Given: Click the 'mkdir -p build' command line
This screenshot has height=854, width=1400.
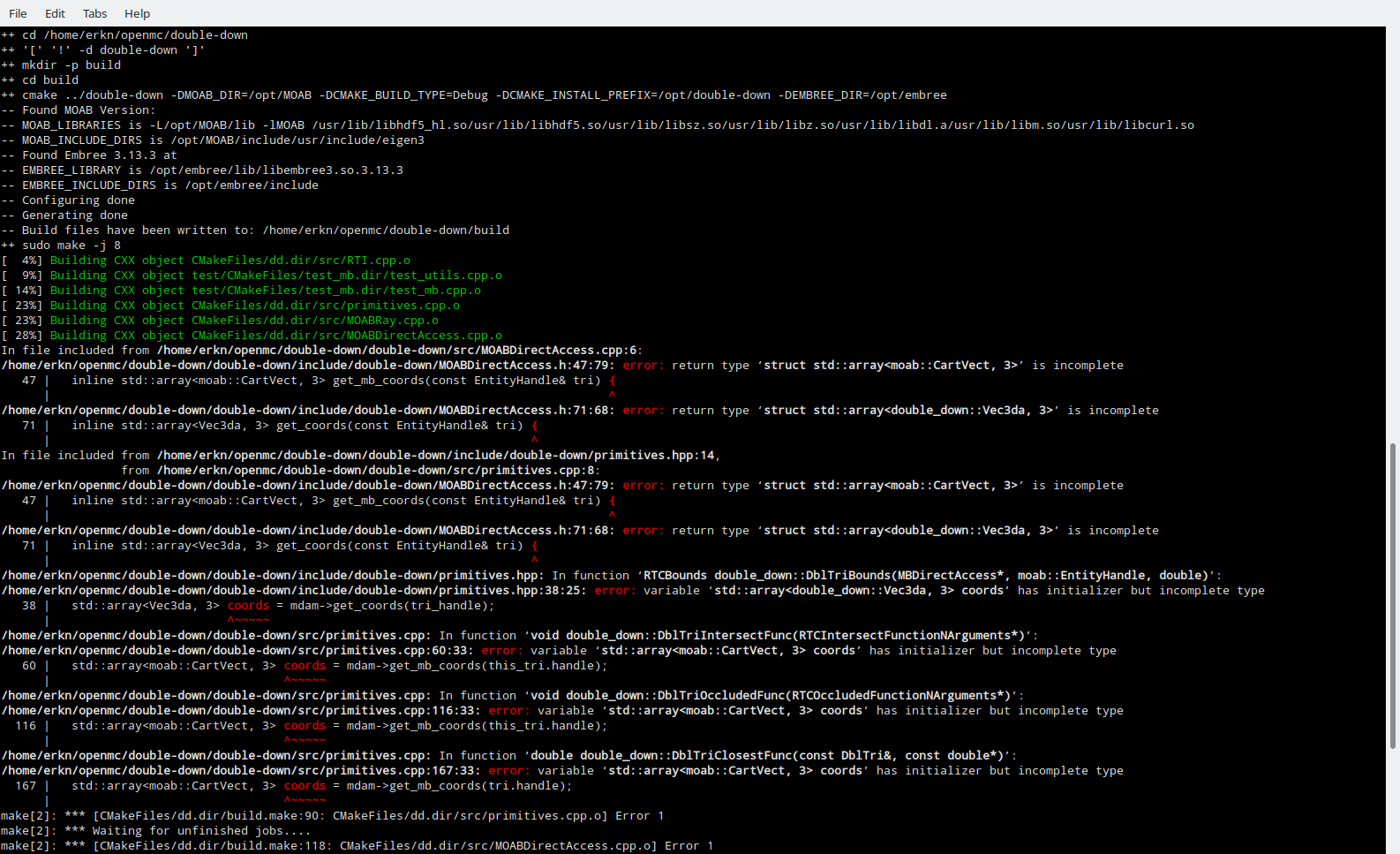Looking at the screenshot, I should click(x=61, y=65).
